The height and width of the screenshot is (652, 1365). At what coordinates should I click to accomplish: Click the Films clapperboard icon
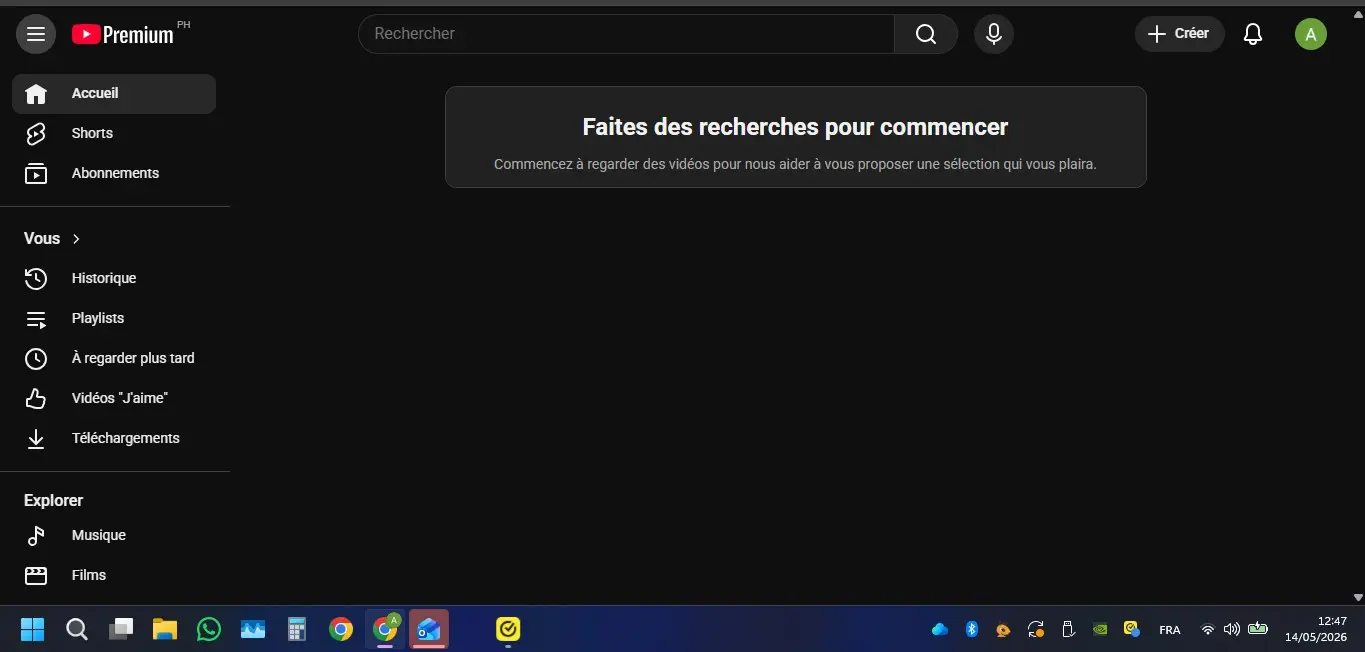click(x=36, y=575)
